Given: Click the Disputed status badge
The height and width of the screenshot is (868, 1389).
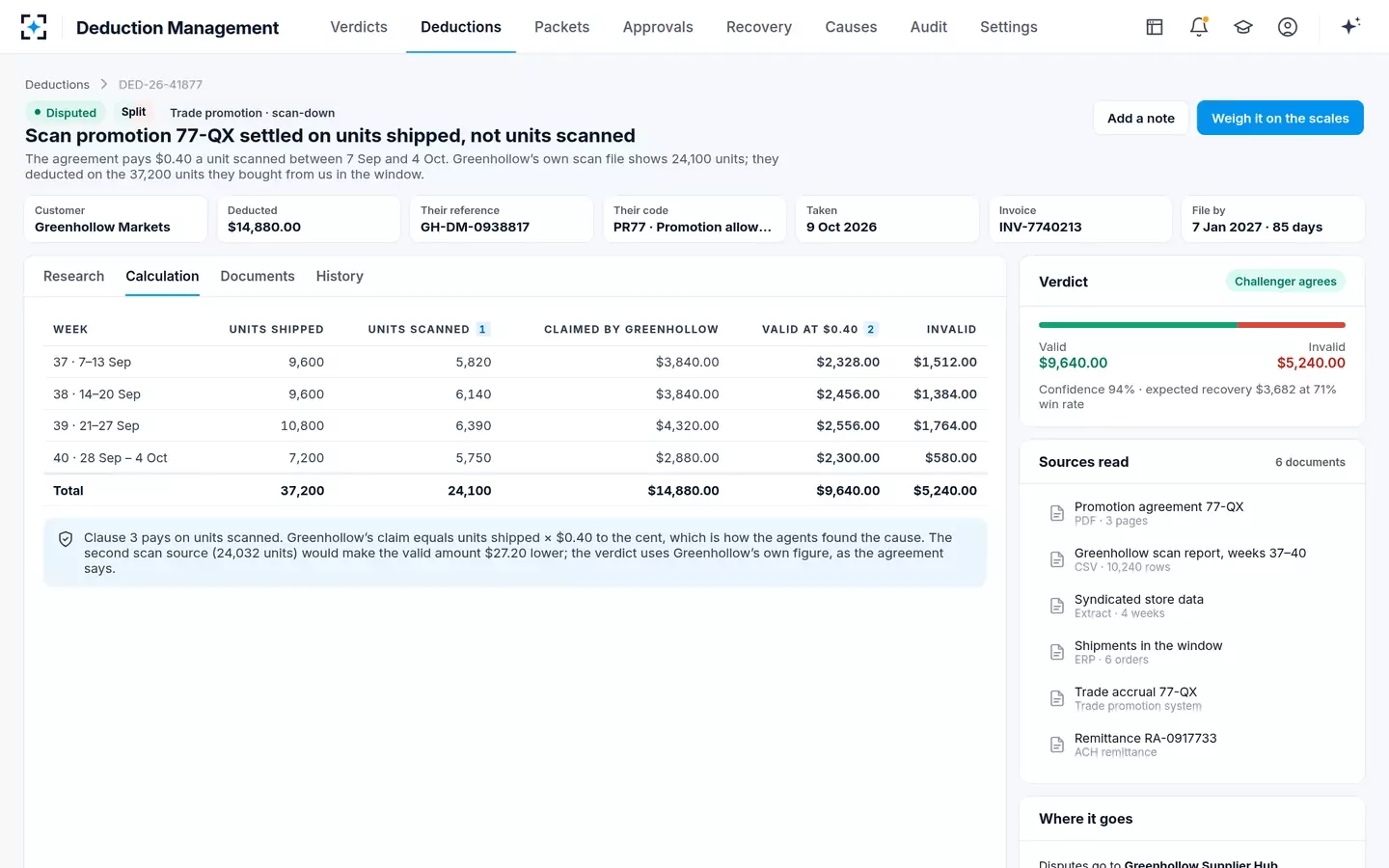Looking at the screenshot, I should tap(66, 113).
